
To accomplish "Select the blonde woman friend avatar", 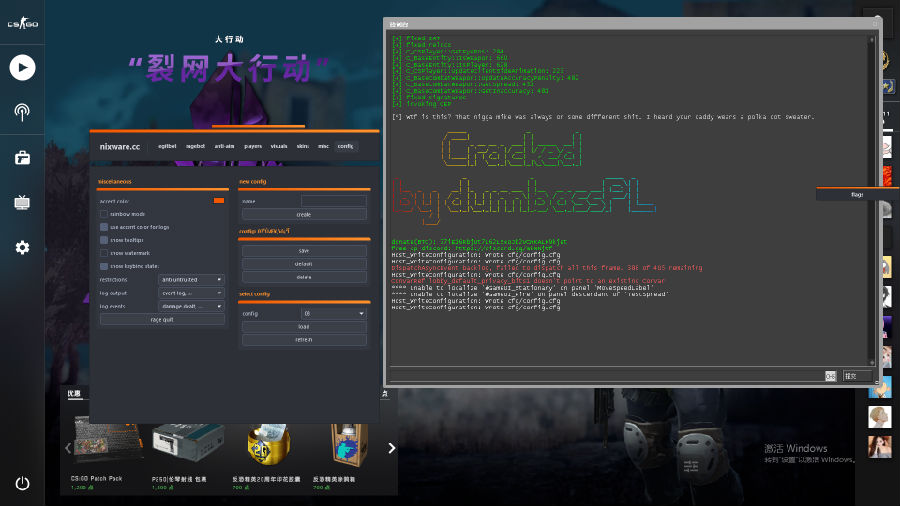I will 880,417.
